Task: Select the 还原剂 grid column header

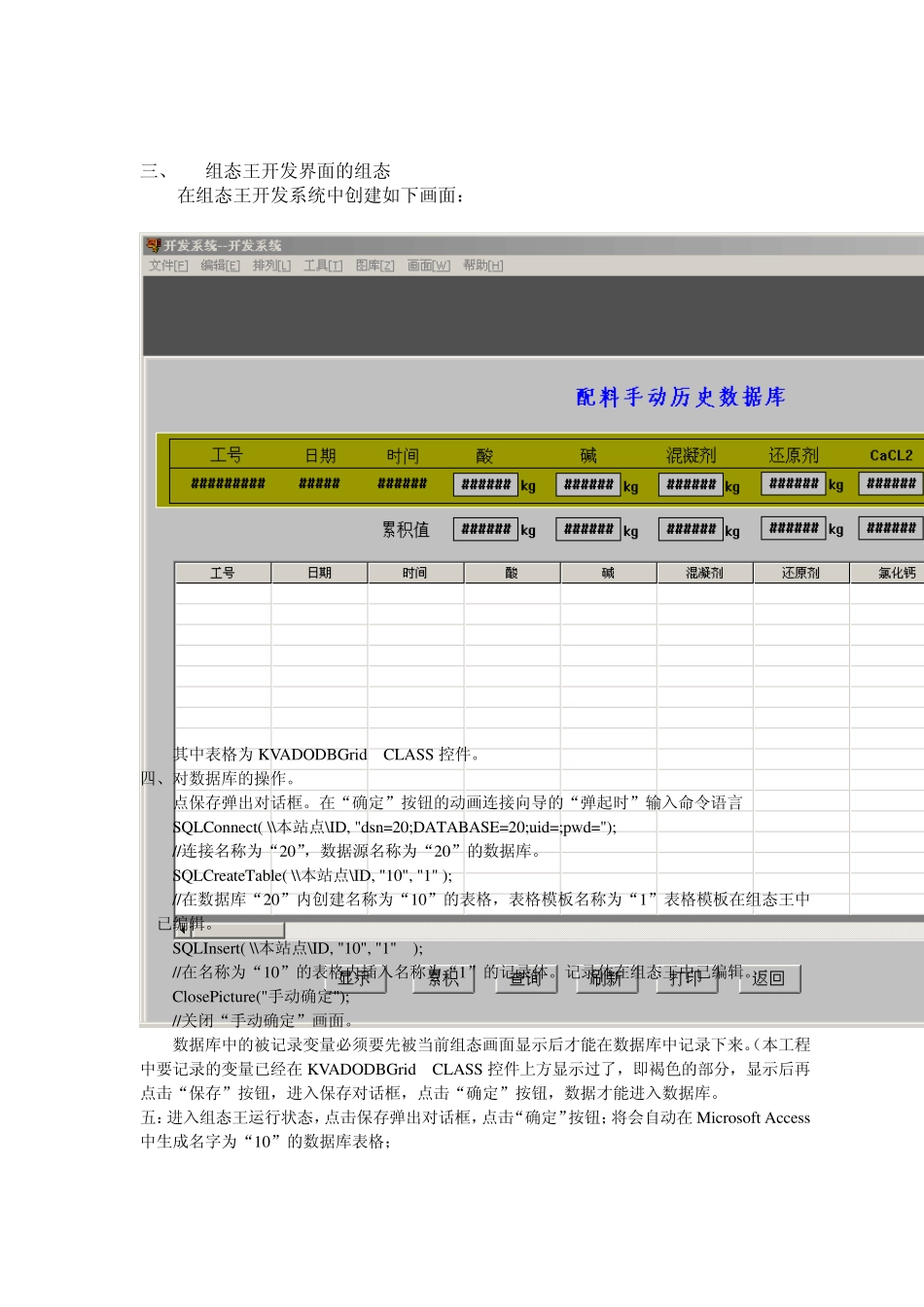Action: coord(800,573)
